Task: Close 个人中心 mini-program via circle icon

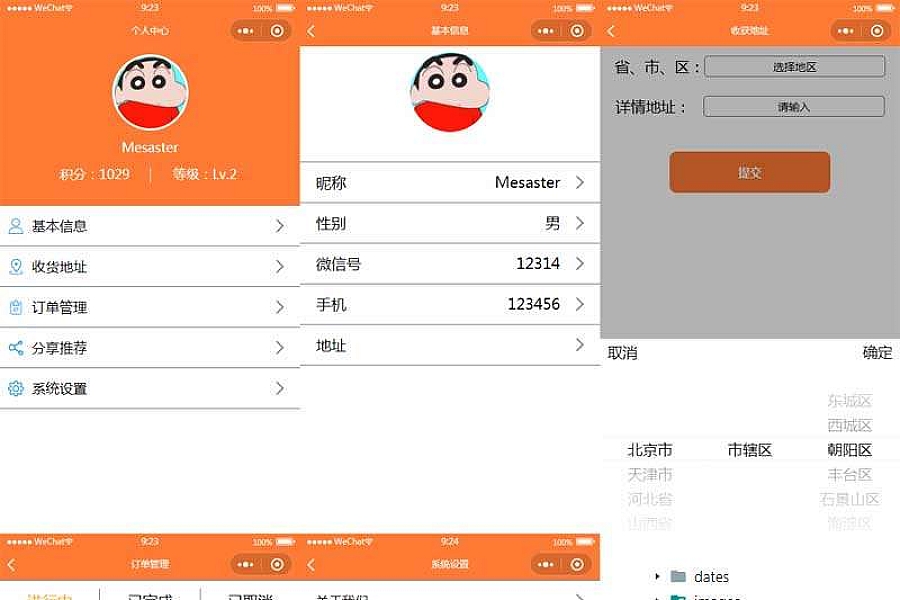Action: click(x=277, y=31)
